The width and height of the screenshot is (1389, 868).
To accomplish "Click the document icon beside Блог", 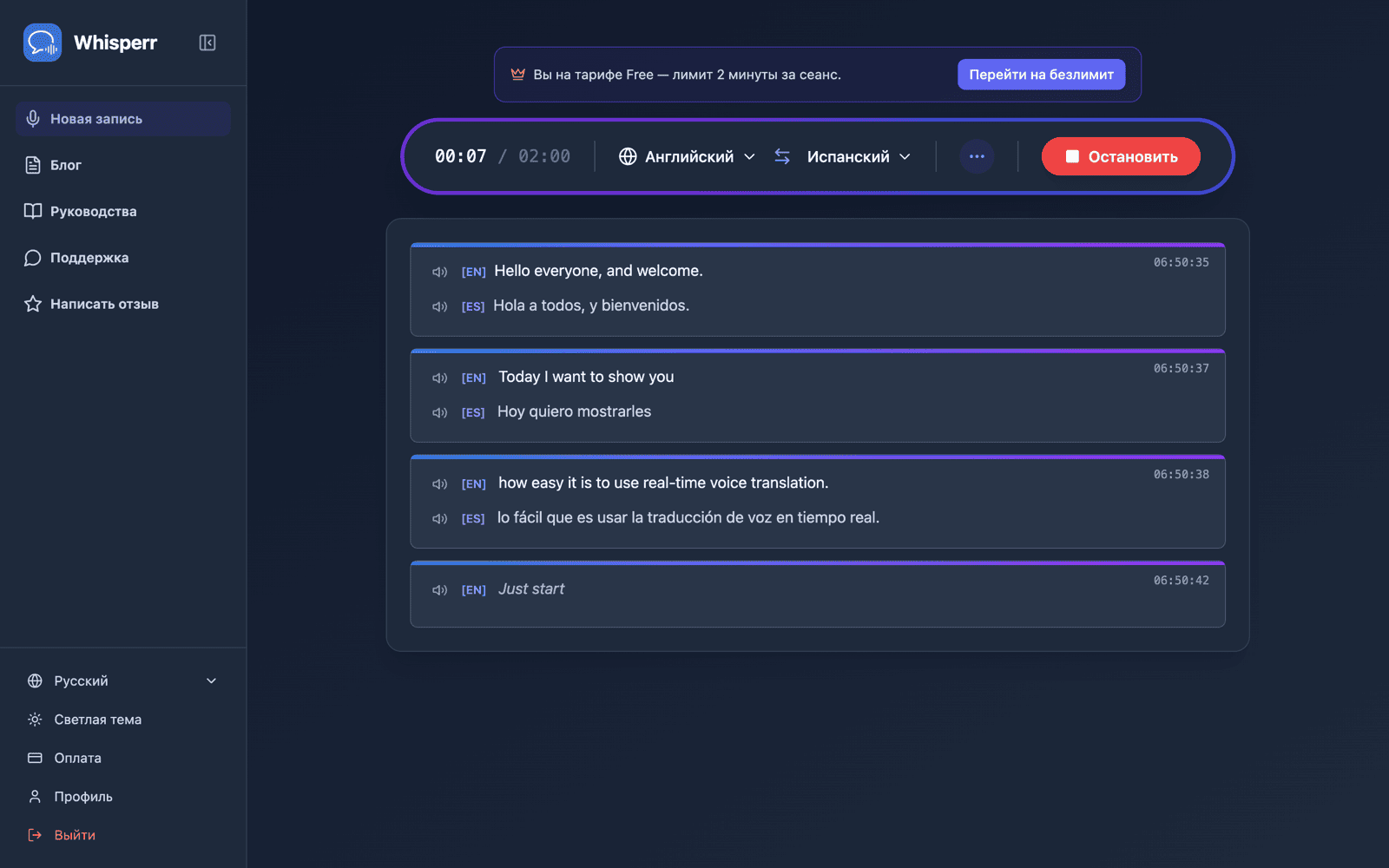I will [33, 165].
